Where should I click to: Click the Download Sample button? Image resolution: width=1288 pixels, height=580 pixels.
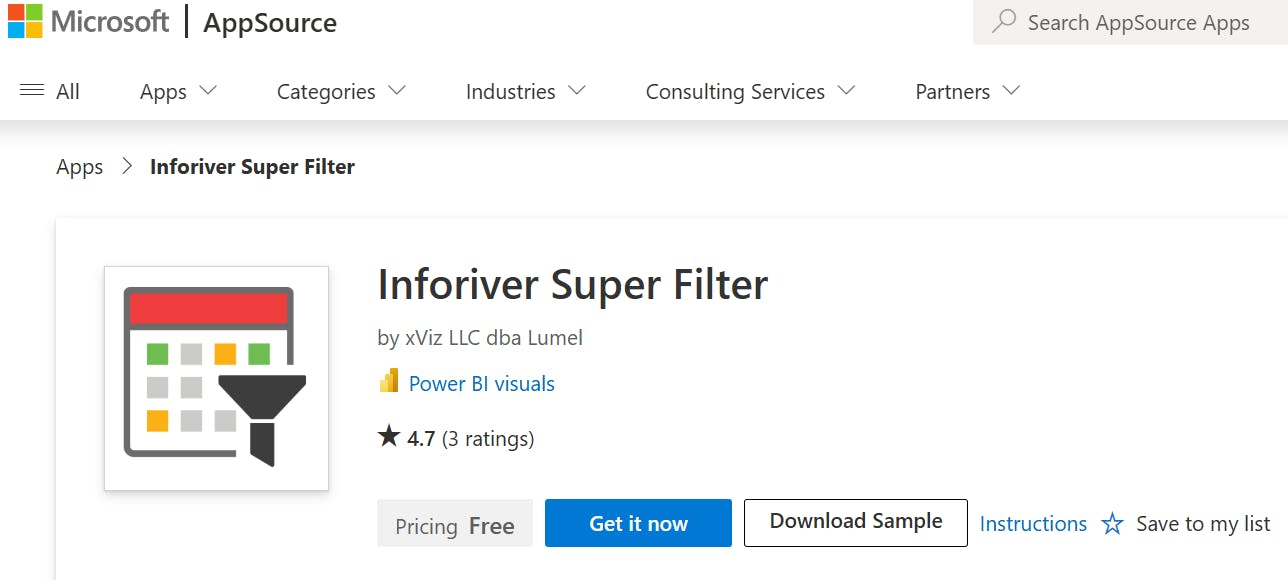point(856,522)
